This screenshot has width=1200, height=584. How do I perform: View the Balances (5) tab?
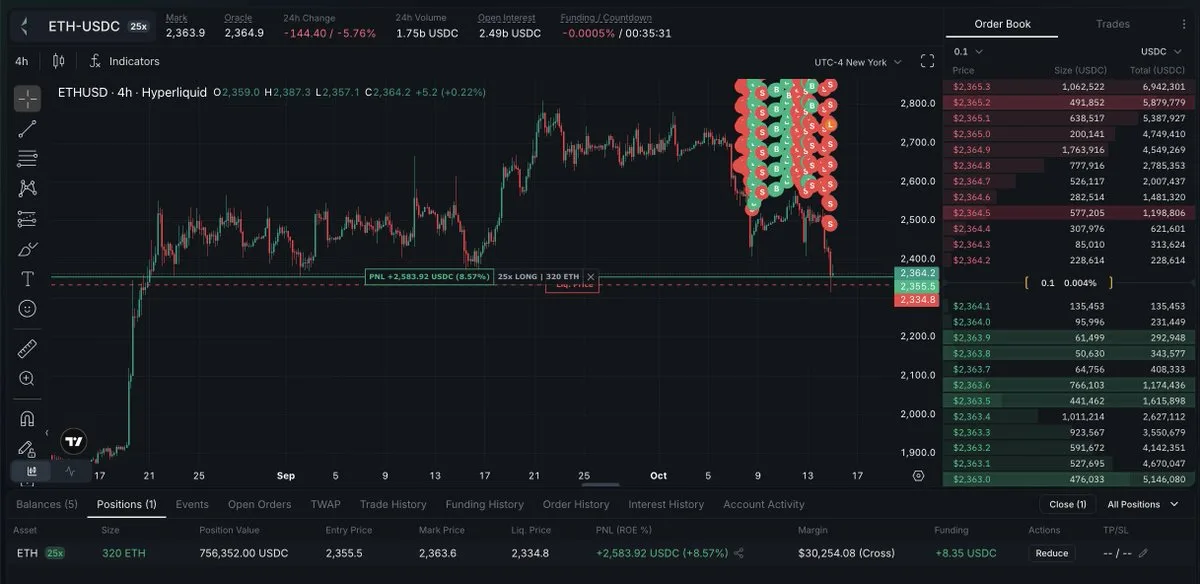click(46, 505)
